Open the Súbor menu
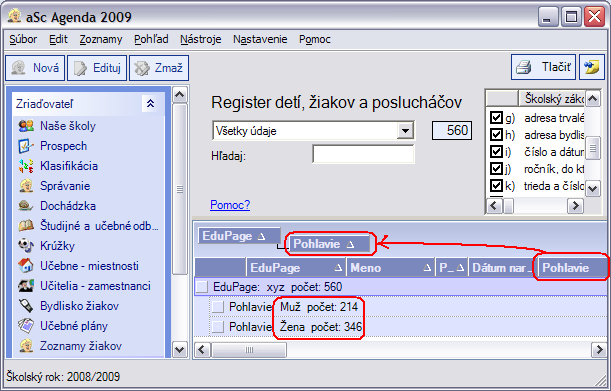 [23, 39]
